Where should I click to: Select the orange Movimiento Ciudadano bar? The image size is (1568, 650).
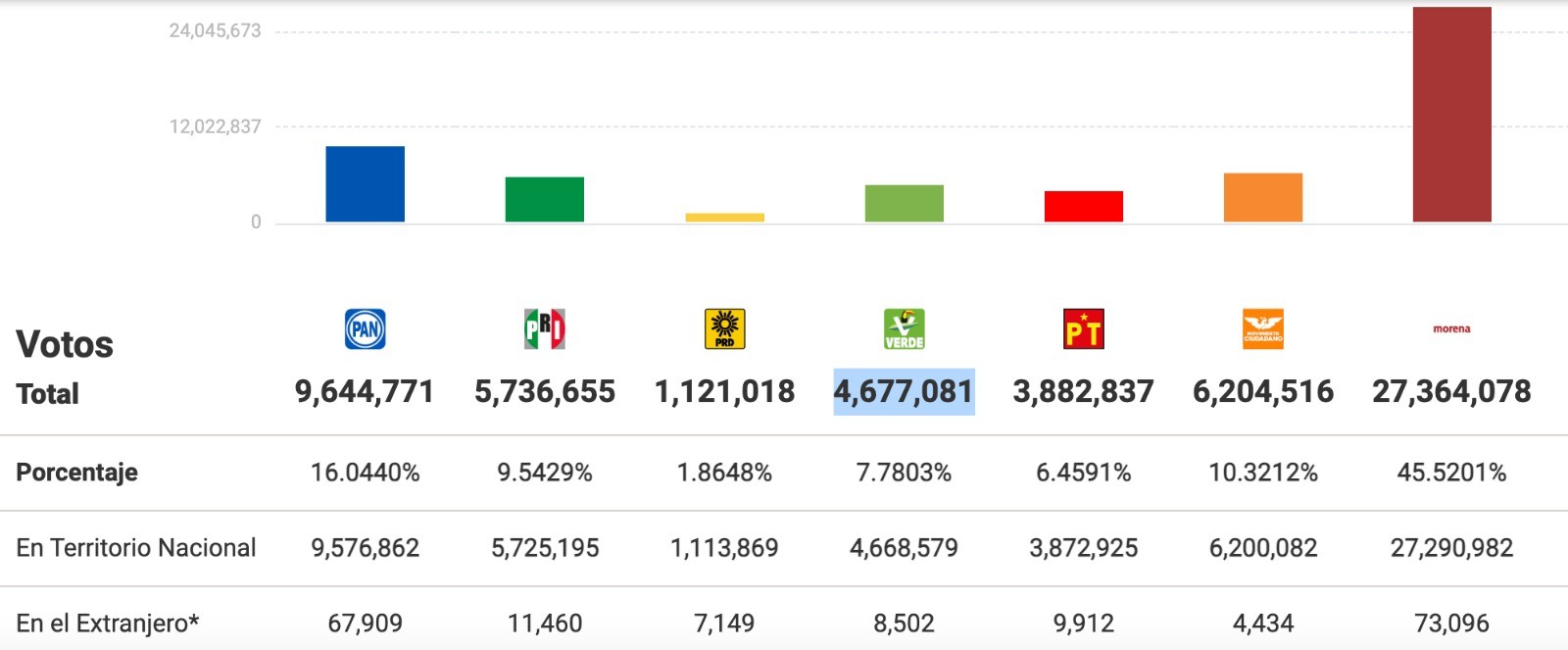pyautogui.click(x=1263, y=198)
